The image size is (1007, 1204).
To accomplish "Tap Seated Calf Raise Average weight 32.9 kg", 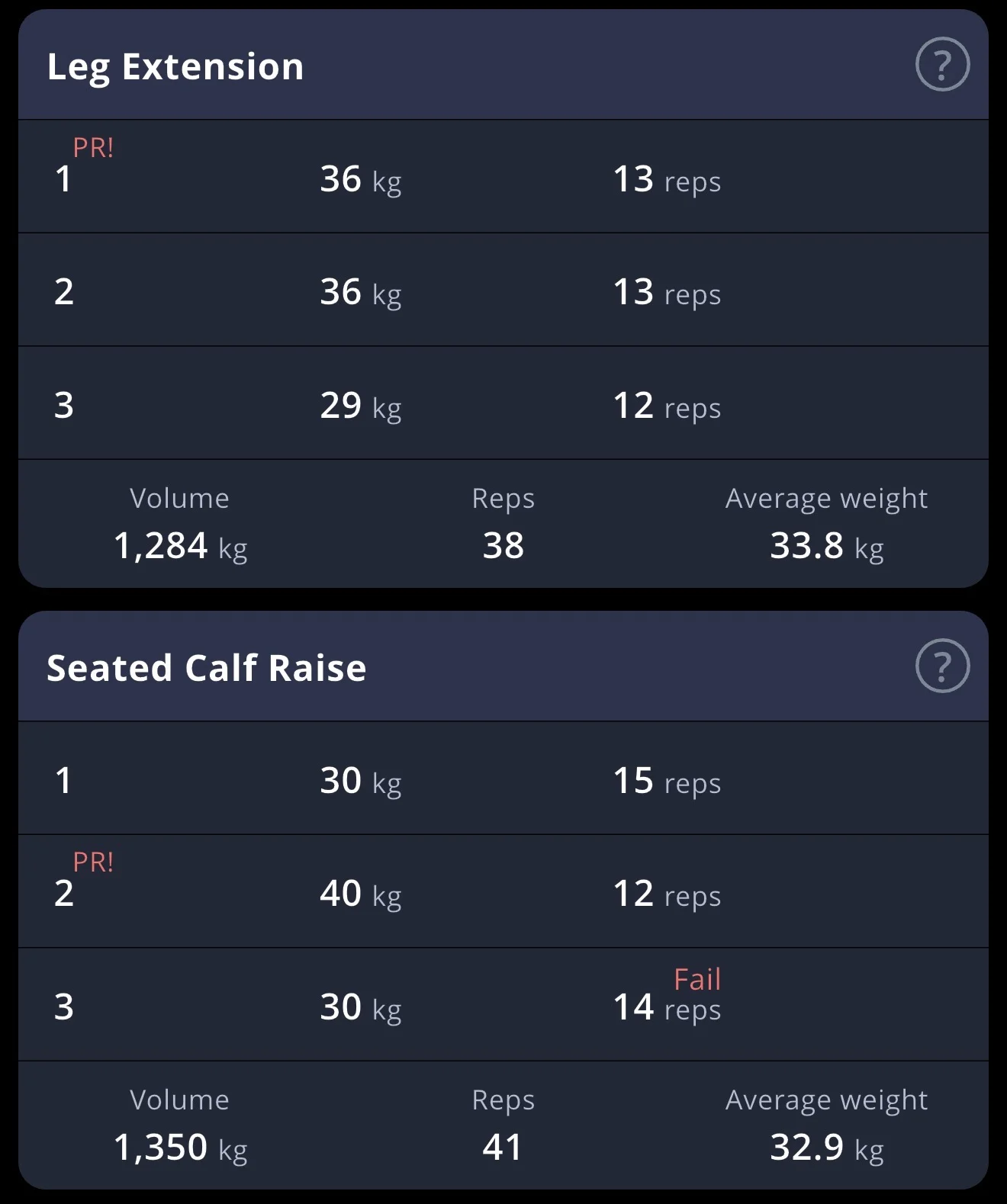I will pos(826,1125).
